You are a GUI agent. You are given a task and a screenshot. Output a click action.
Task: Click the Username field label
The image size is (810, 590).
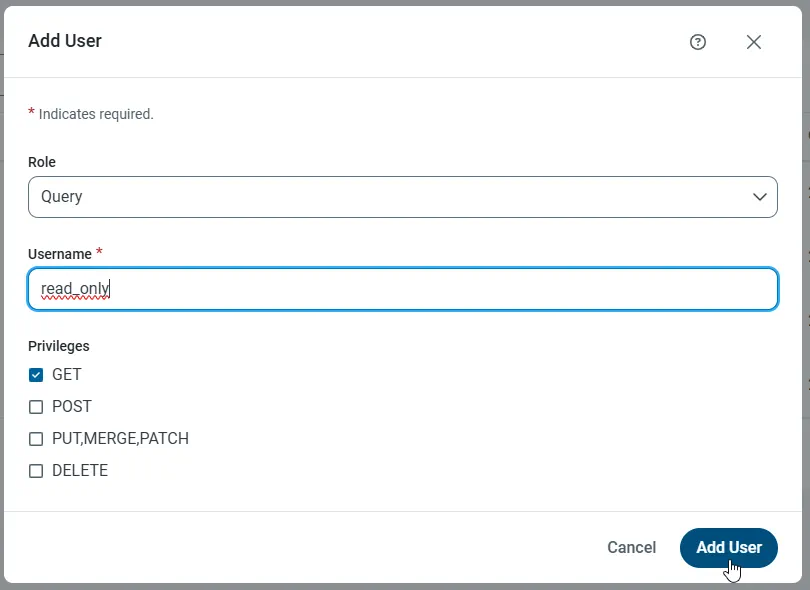[60, 254]
